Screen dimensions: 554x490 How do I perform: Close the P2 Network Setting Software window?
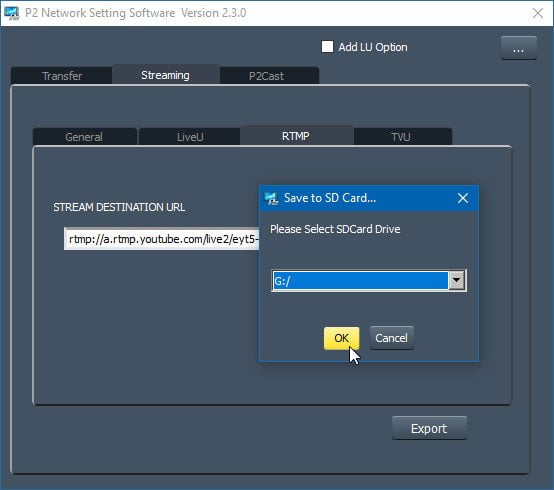coord(538,13)
